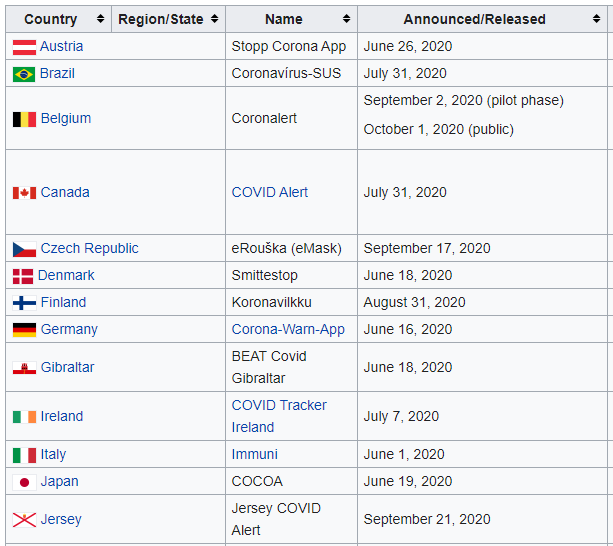Sort by Announced/Released column arrows
This screenshot has width=613, height=546.
(x=596, y=19)
